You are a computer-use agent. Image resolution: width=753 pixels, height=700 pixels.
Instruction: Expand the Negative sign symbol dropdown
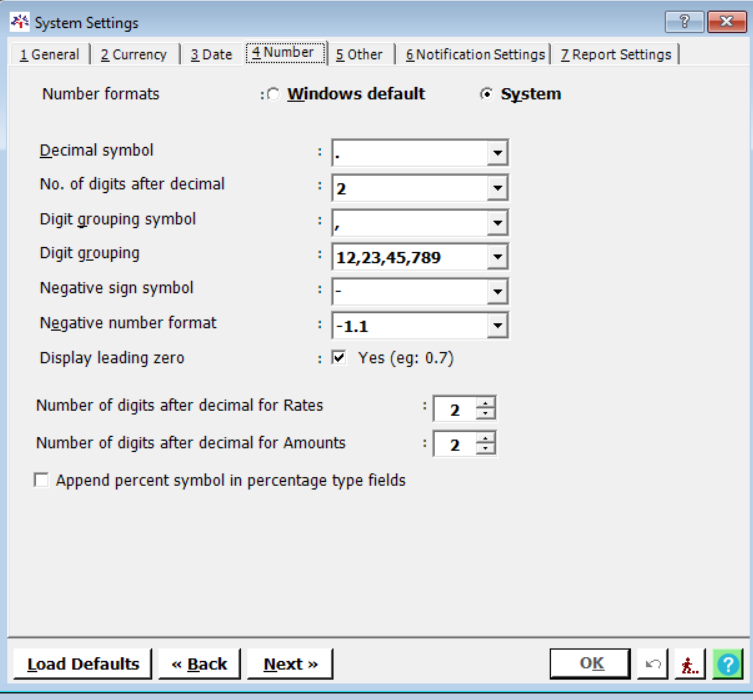[497, 292]
